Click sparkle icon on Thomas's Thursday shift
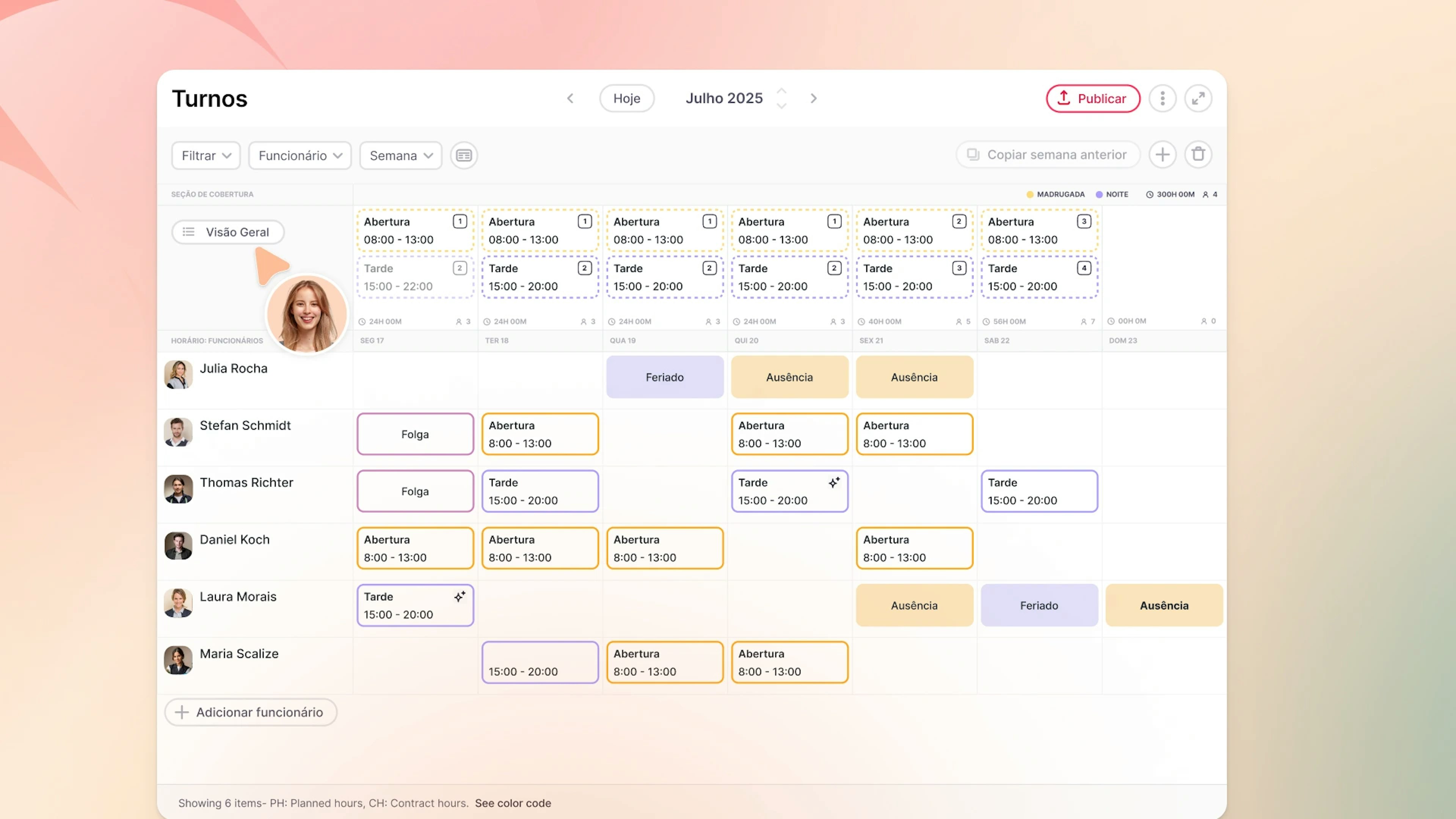 click(x=834, y=482)
